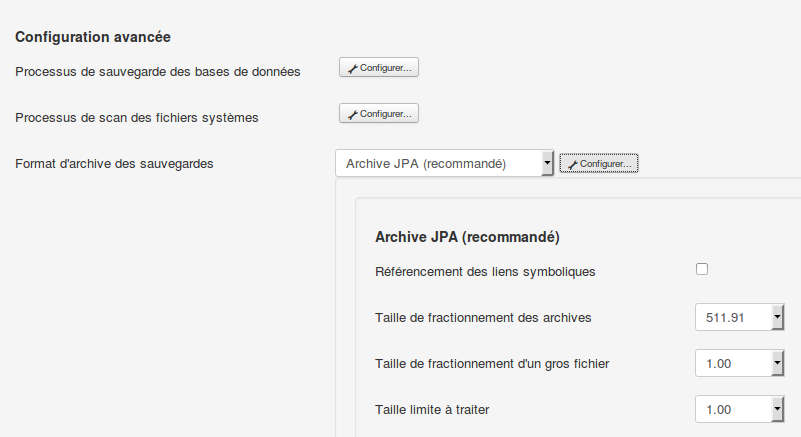Enable Référencement des liens symboliques checkbox
Viewport: 801px width, 437px height.
702,269
